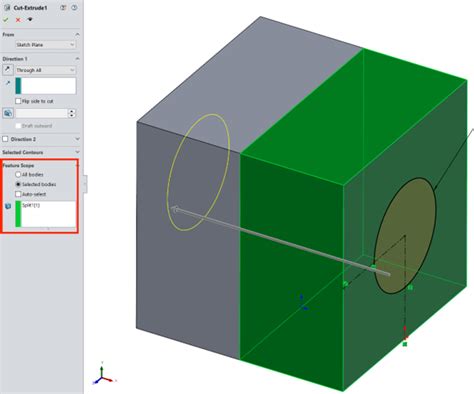
Task: Collapse the Feature Scope section
Action: [x=76, y=165]
